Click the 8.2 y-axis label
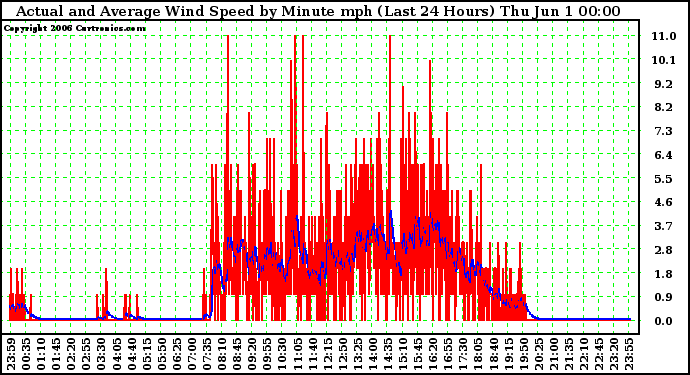The width and height of the screenshot is (690, 375). pos(664,107)
